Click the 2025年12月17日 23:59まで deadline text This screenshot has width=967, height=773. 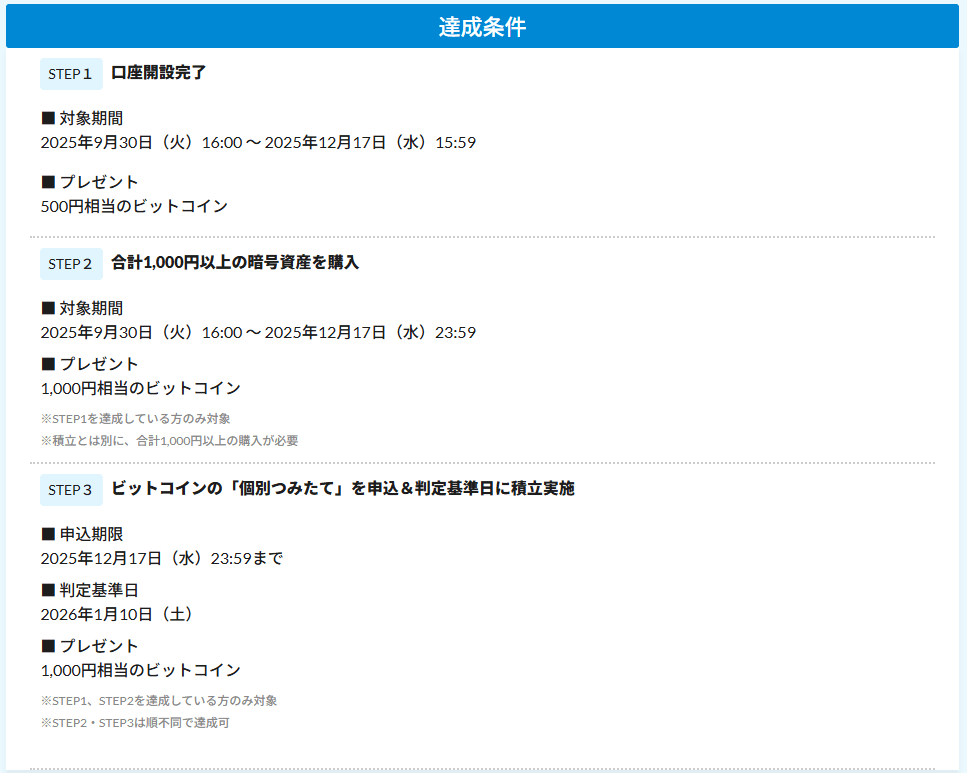pos(161,558)
